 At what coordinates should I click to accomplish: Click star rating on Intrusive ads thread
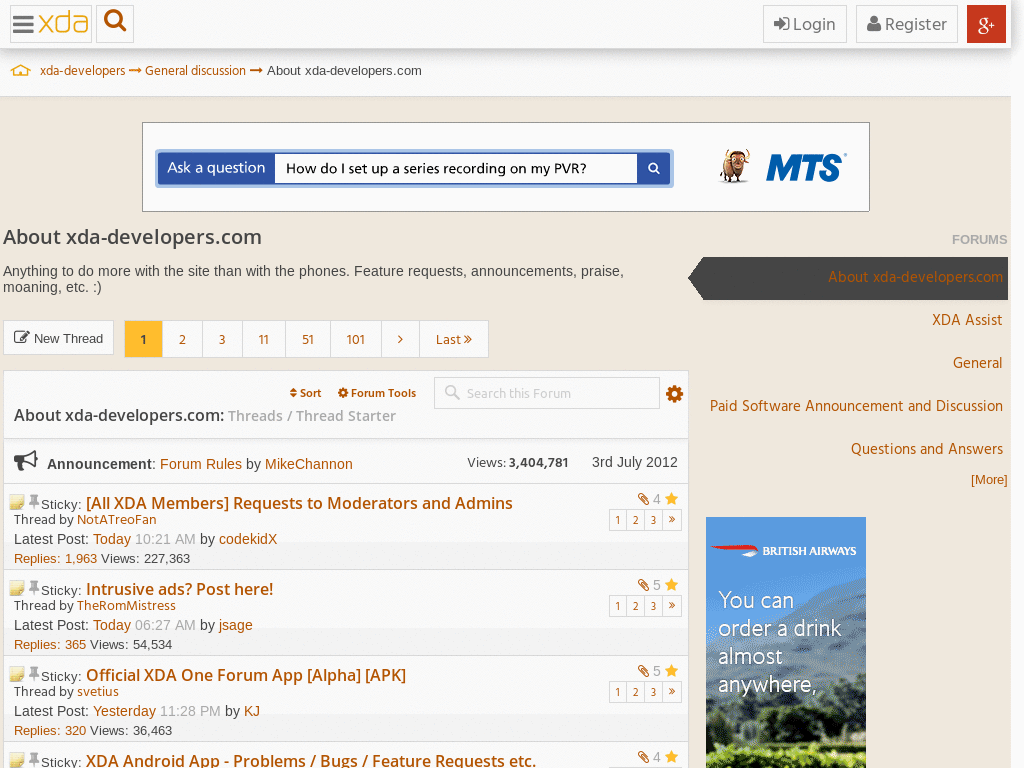click(x=672, y=585)
